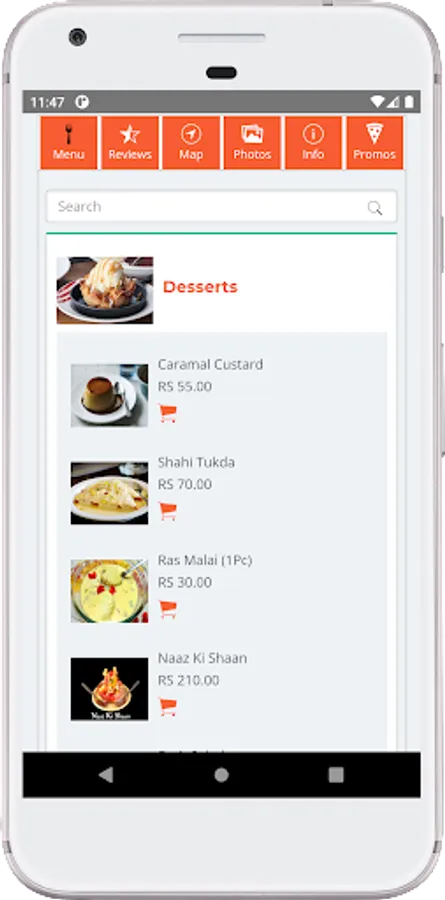This screenshot has height=900, width=445.
Task: Click the Search input field
Action: pyautogui.click(x=222, y=207)
